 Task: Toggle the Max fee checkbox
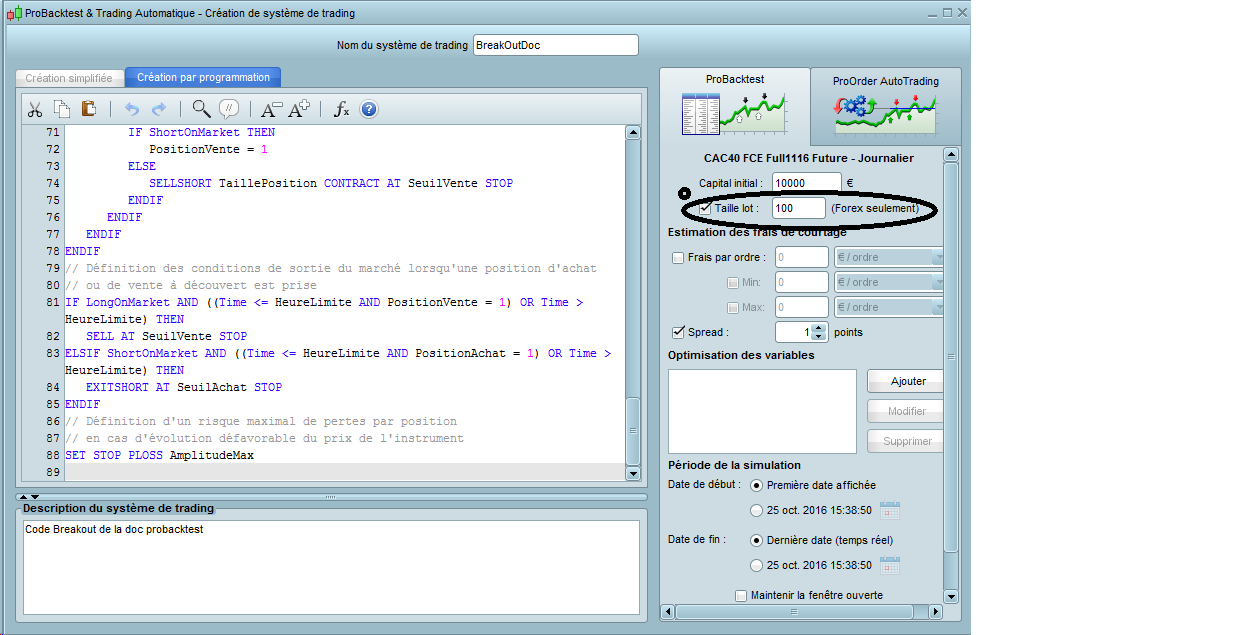[733, 307]
